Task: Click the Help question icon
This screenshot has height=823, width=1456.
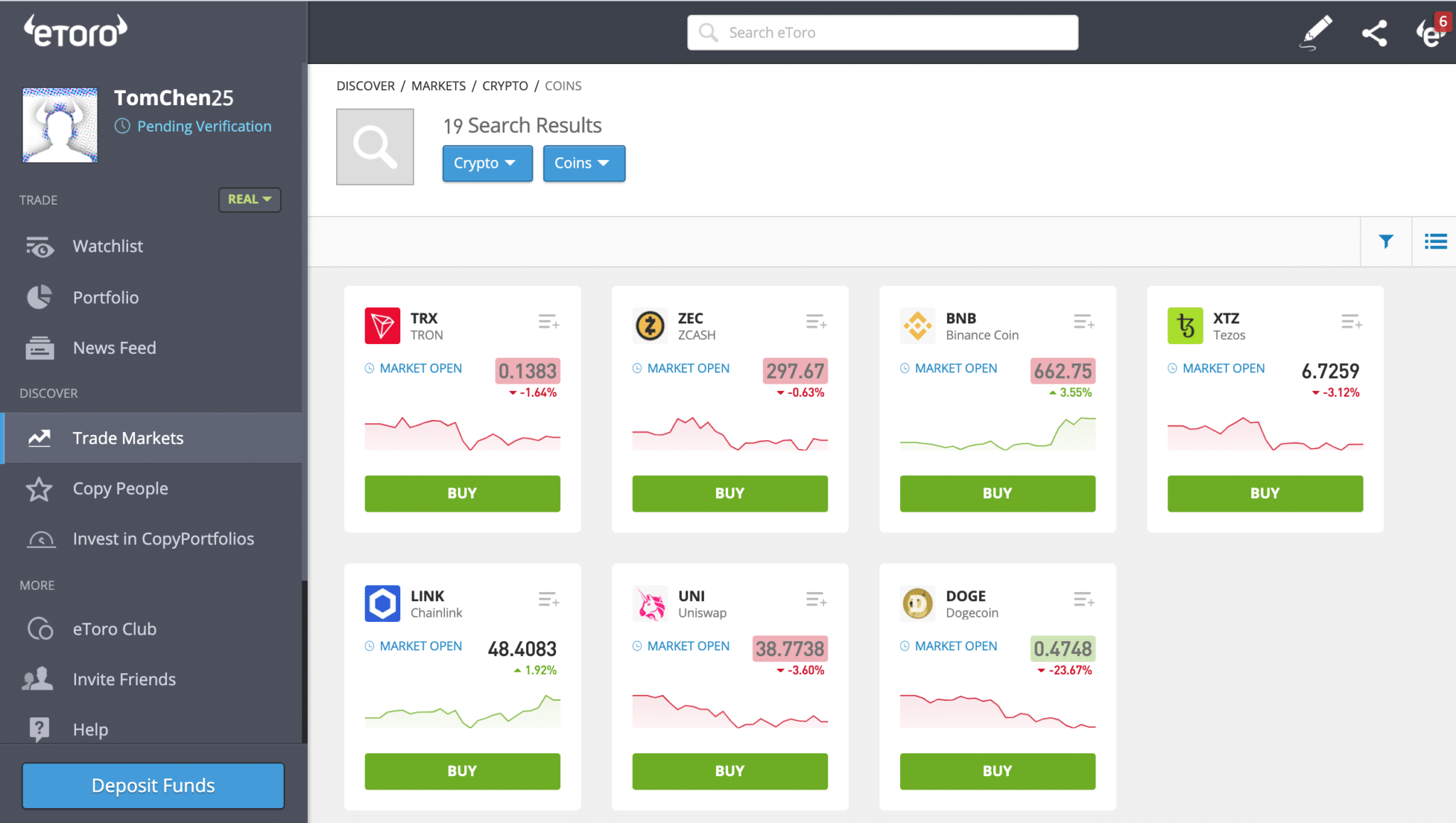Action: point(39,729)
